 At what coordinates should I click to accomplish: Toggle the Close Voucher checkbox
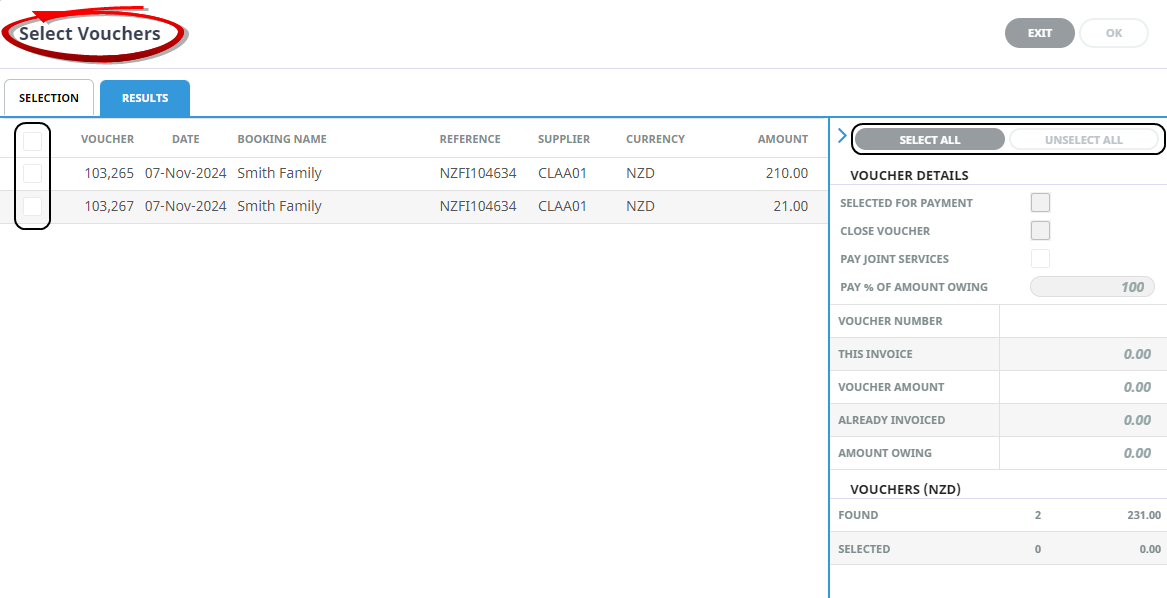1040,231
